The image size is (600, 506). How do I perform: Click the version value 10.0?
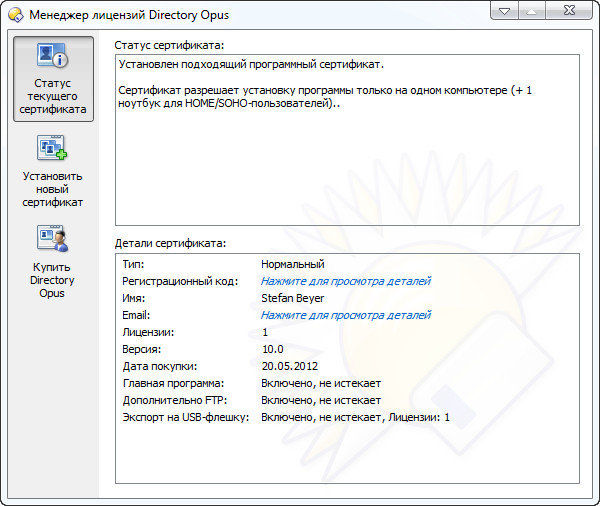point(272,349)
